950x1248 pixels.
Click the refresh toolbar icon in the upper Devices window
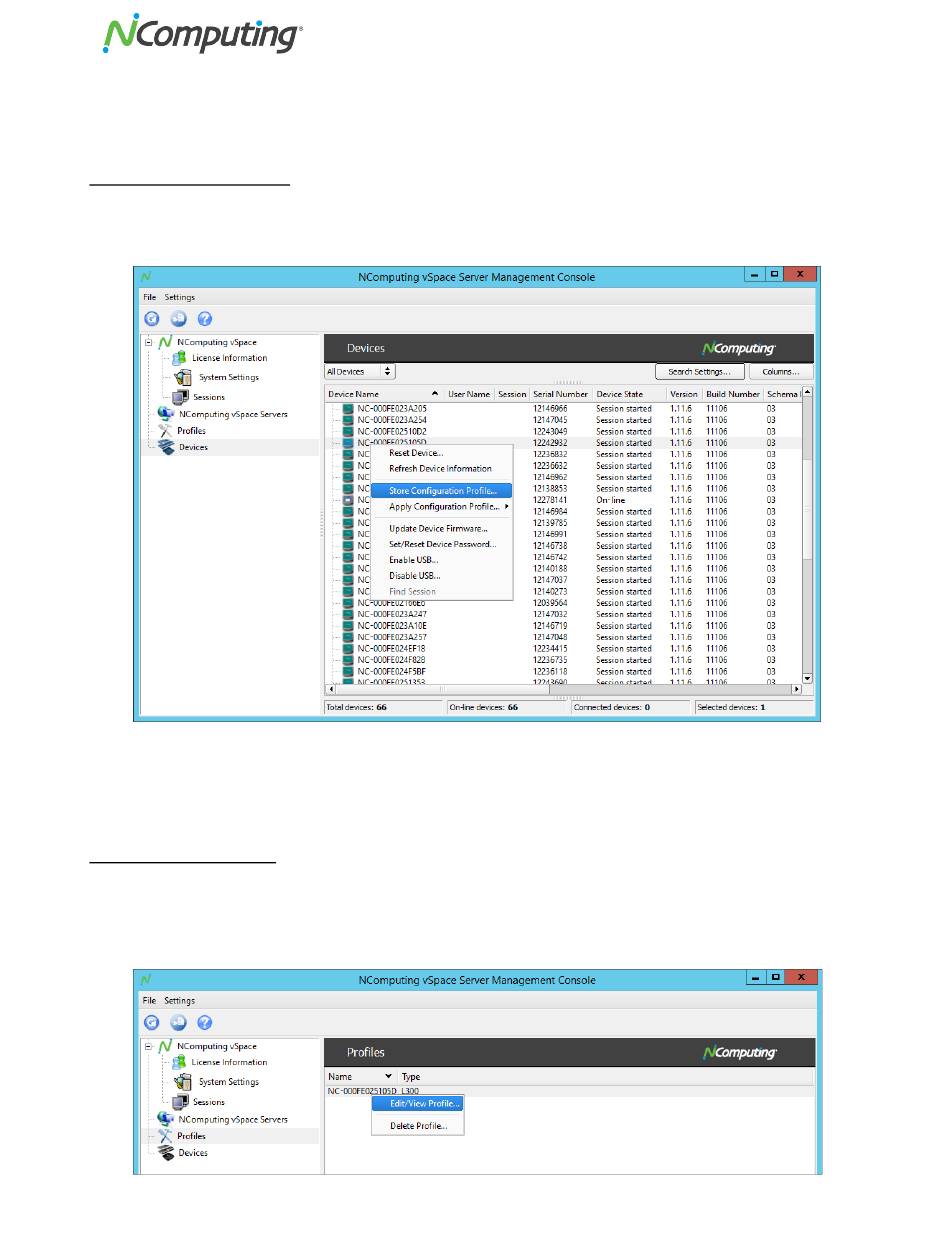tap(152, 319)
